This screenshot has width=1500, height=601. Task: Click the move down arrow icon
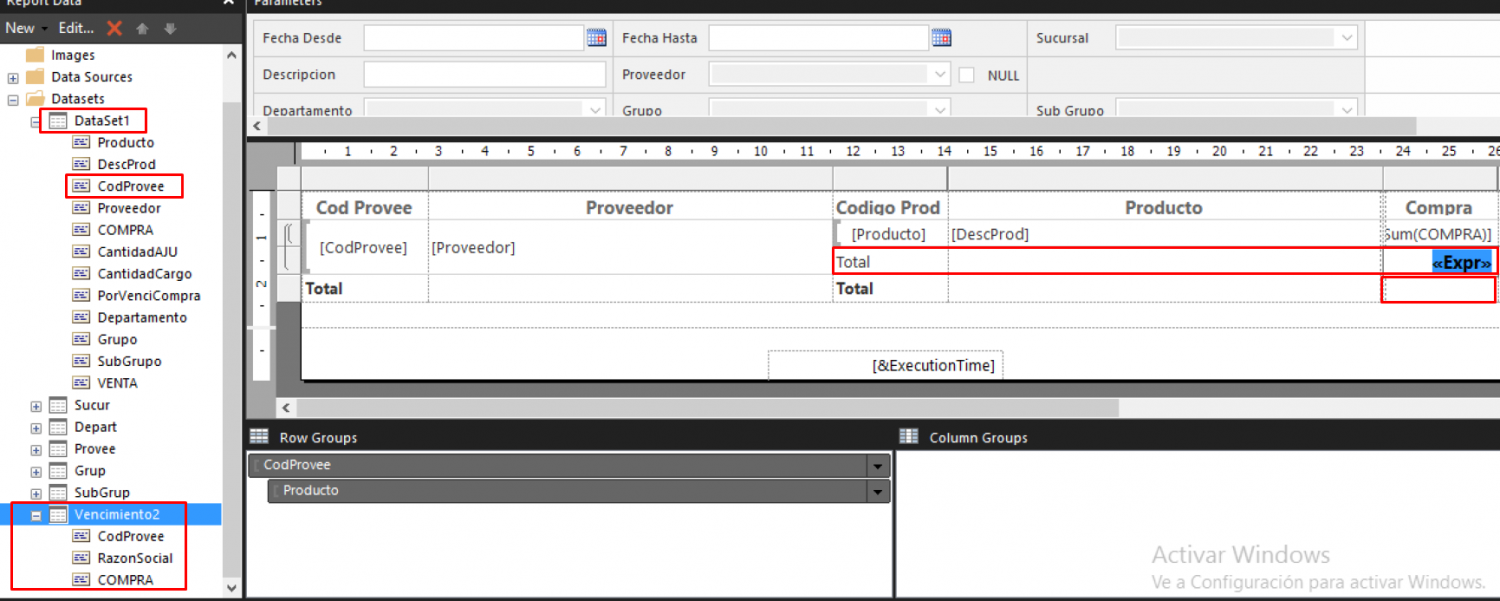(170, 28)
